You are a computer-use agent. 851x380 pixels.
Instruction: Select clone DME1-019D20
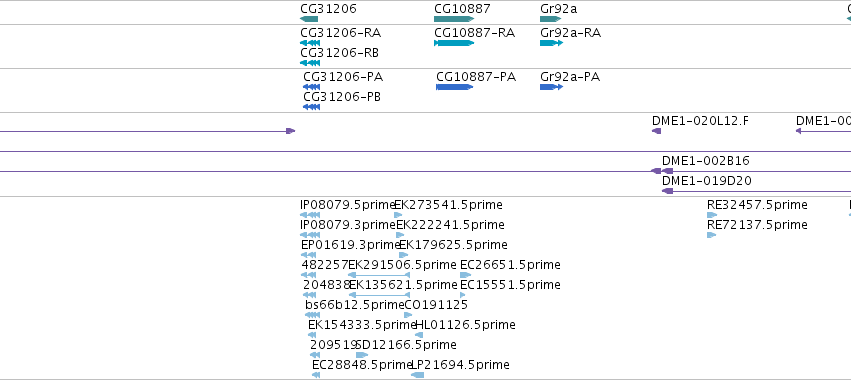(x=707, y=181)
